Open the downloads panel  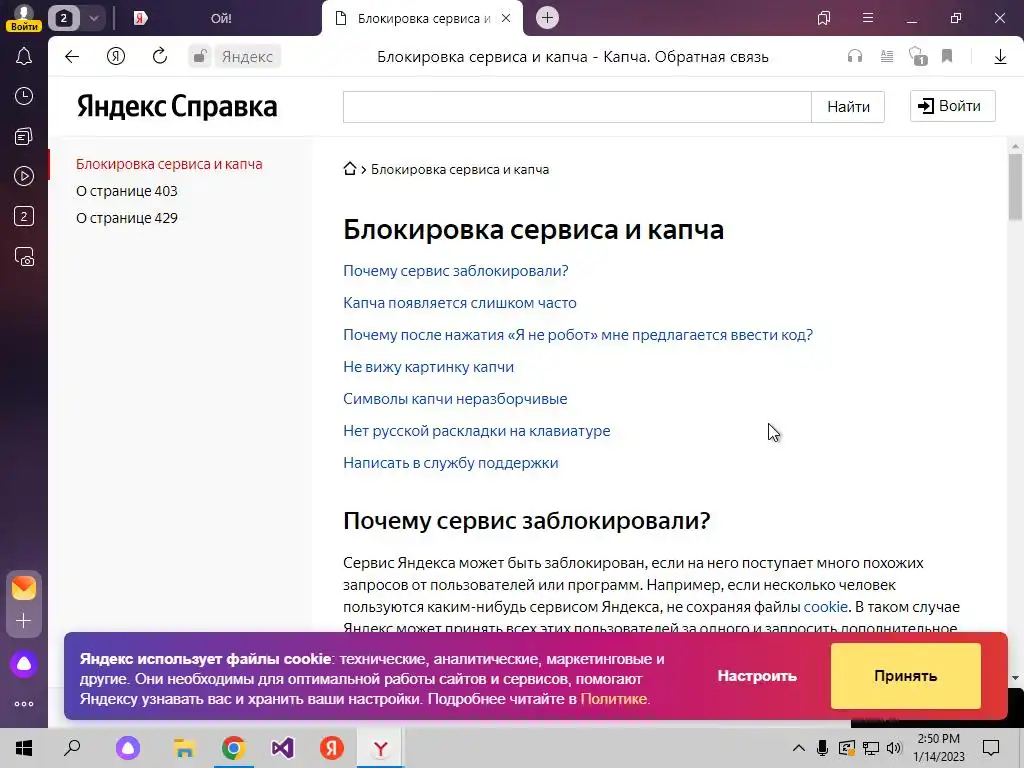(1000, 57)
